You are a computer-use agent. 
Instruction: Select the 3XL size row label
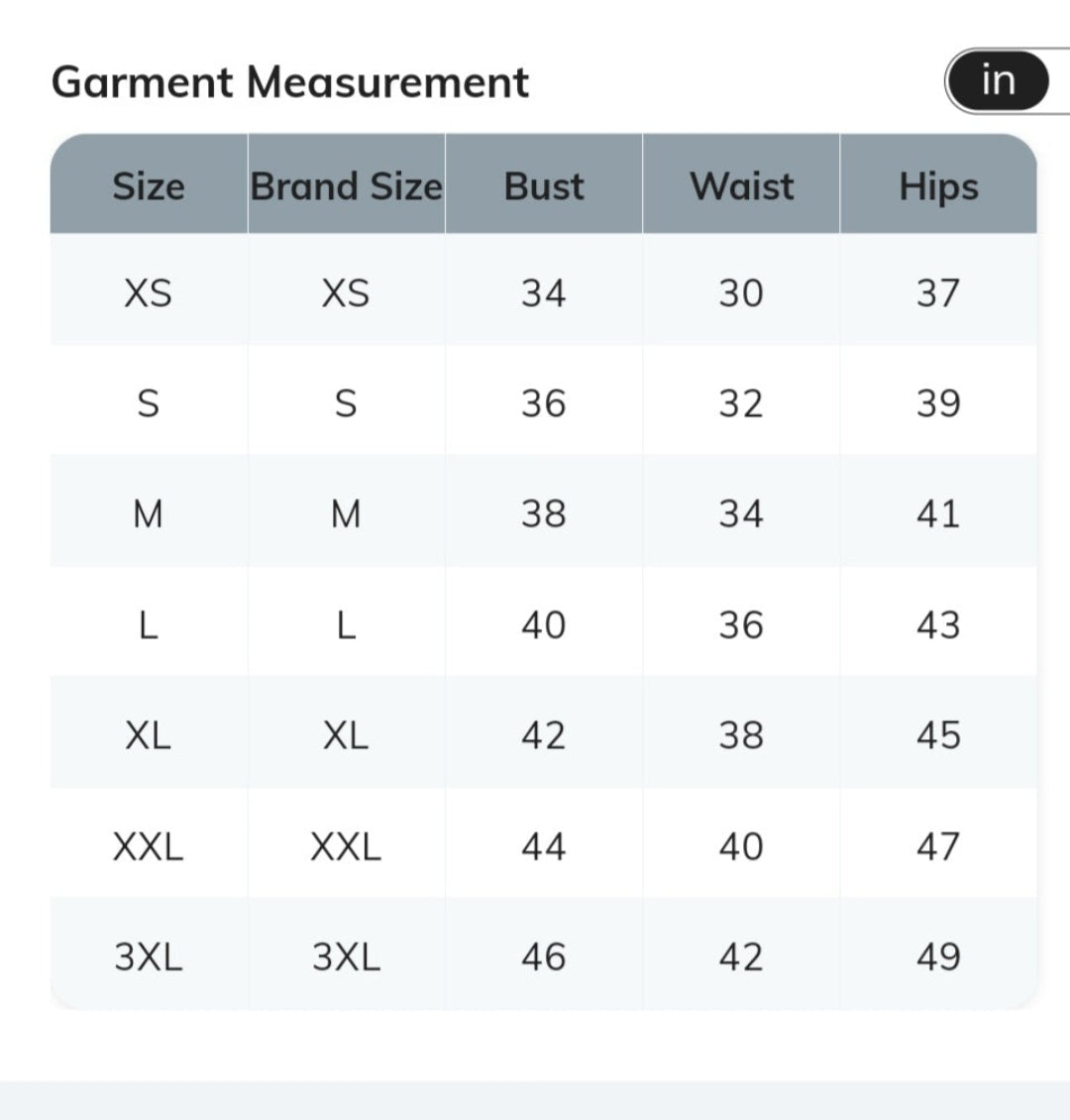(148, 956)
